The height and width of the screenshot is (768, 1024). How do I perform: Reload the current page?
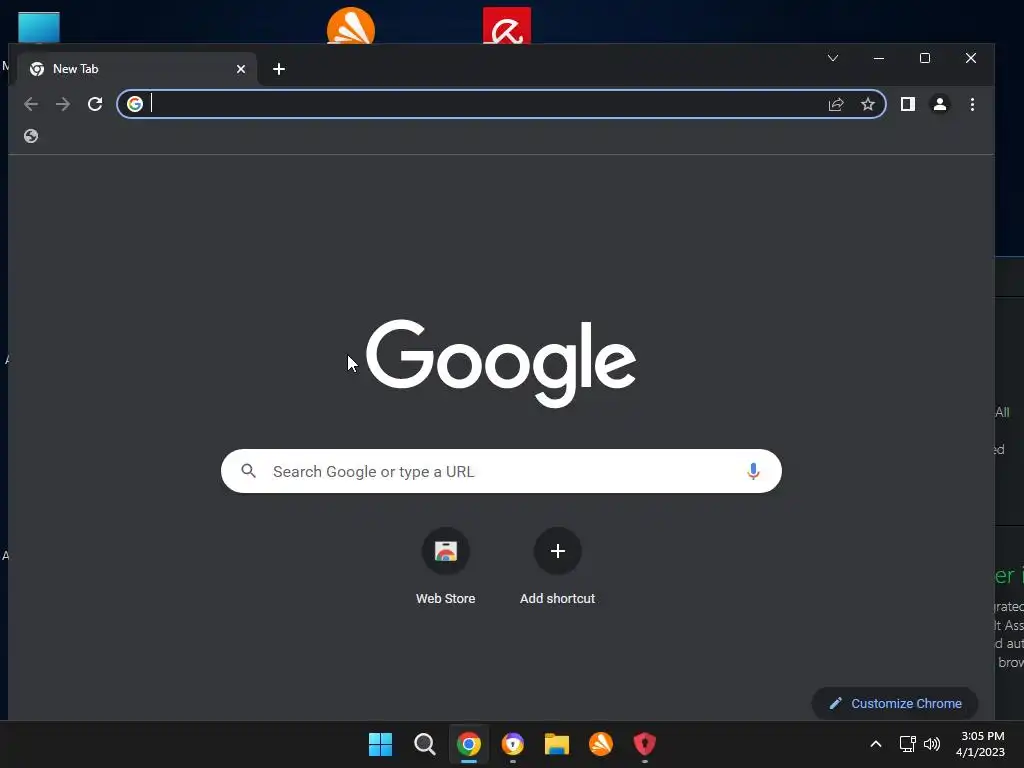tap(95, 104)
